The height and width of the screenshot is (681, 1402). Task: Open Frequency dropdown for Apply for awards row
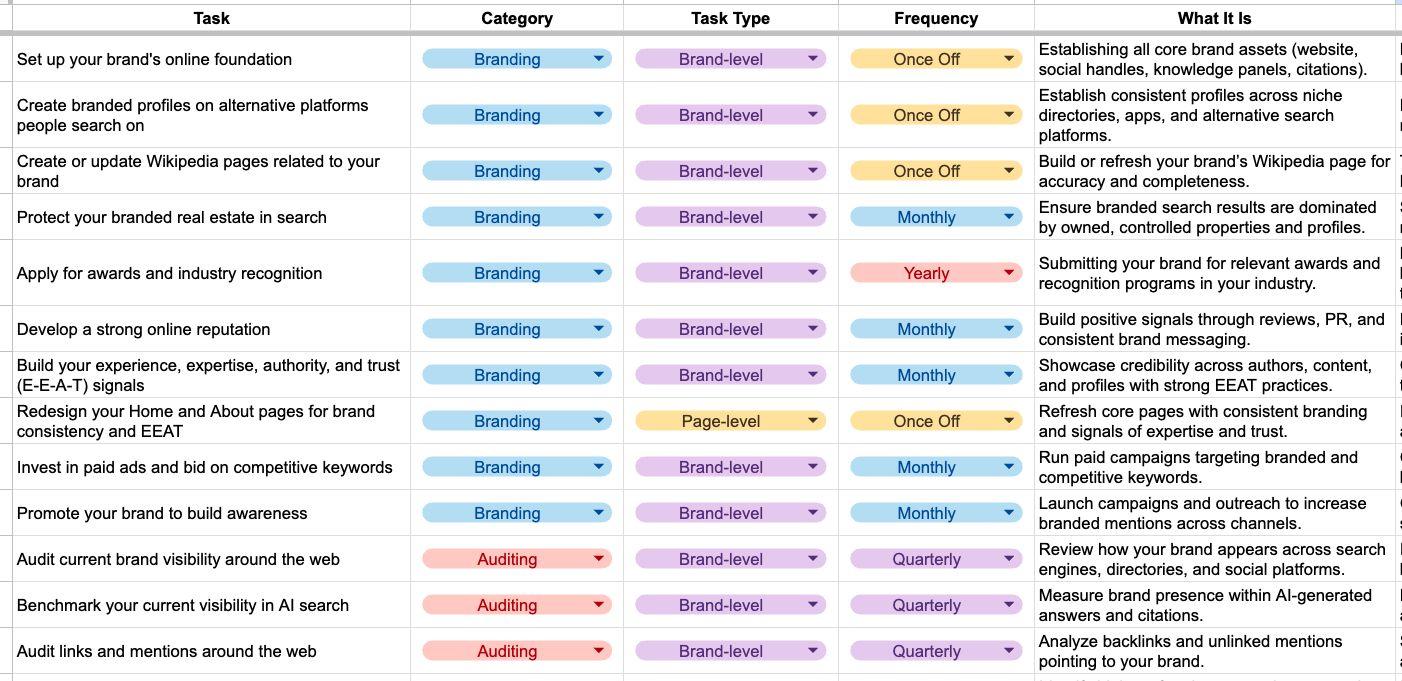pyautogui.click(x=936, y=273)
